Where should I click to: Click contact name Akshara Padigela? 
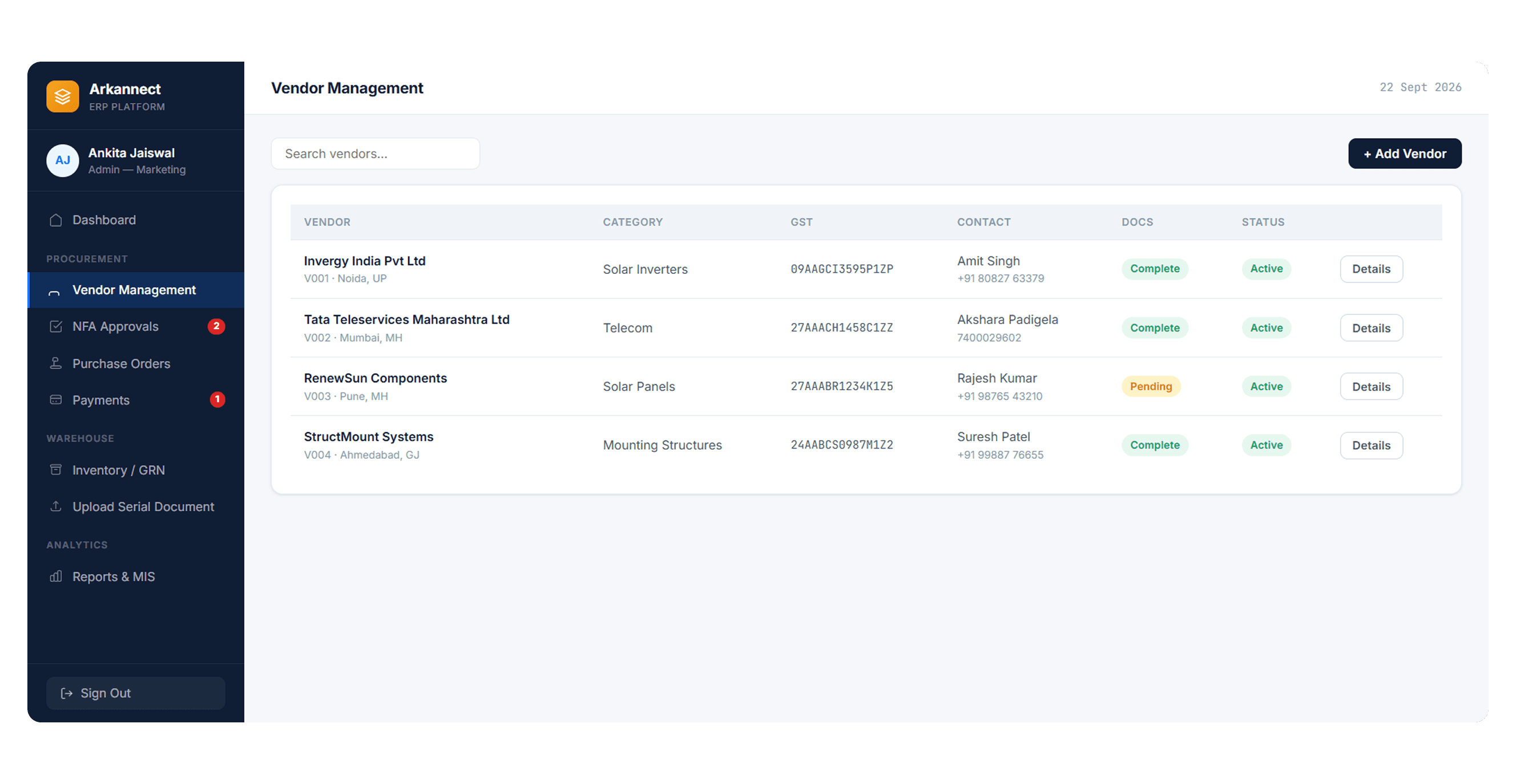point(1007,320)
